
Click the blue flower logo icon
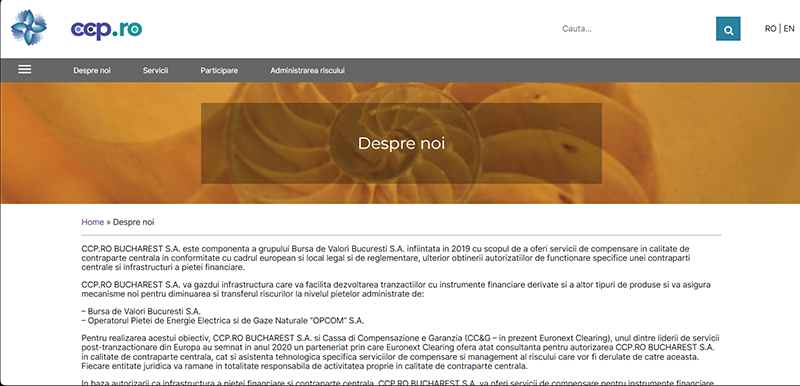pos(29,28)
